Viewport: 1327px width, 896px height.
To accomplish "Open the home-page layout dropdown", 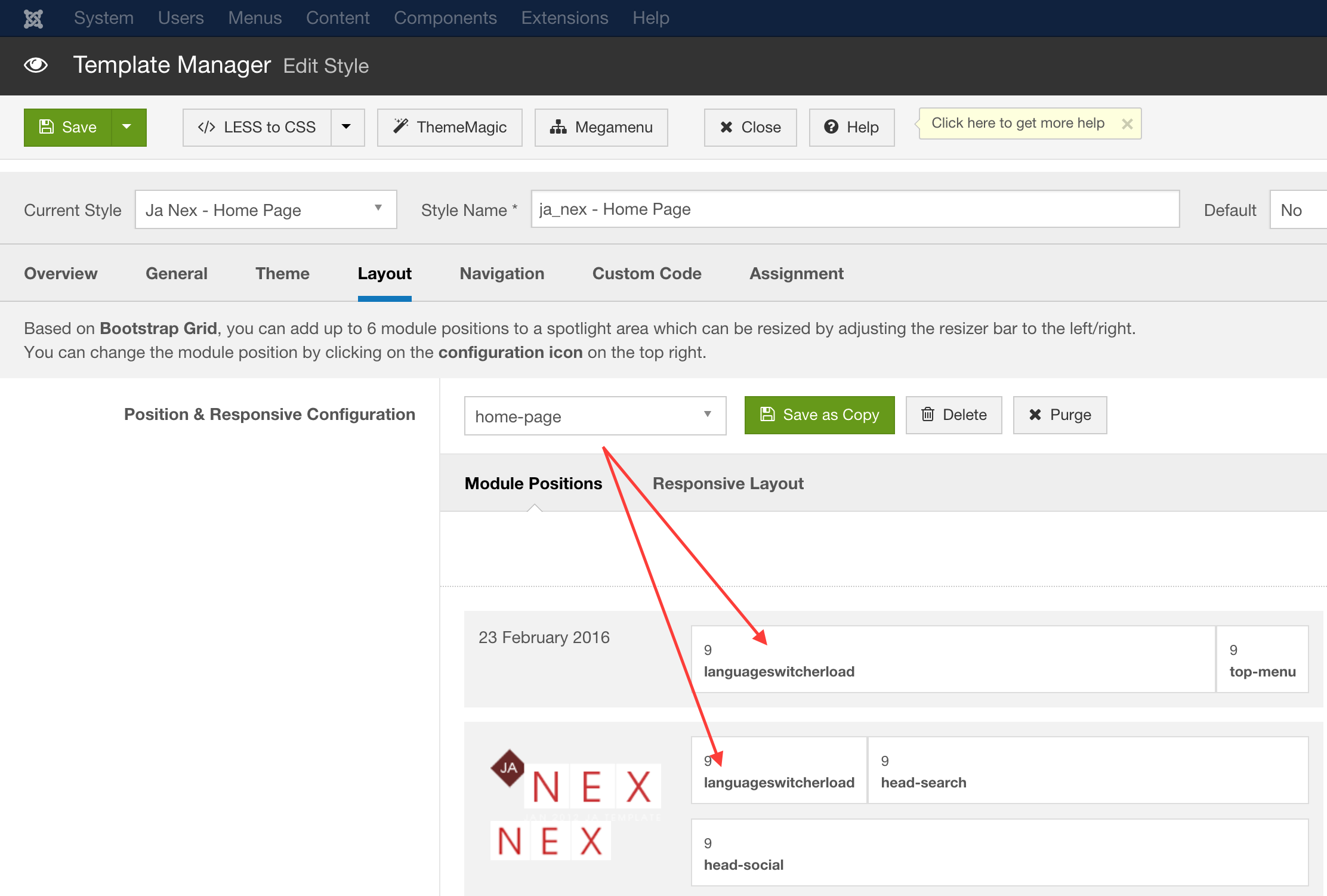I will coord(595,416).
